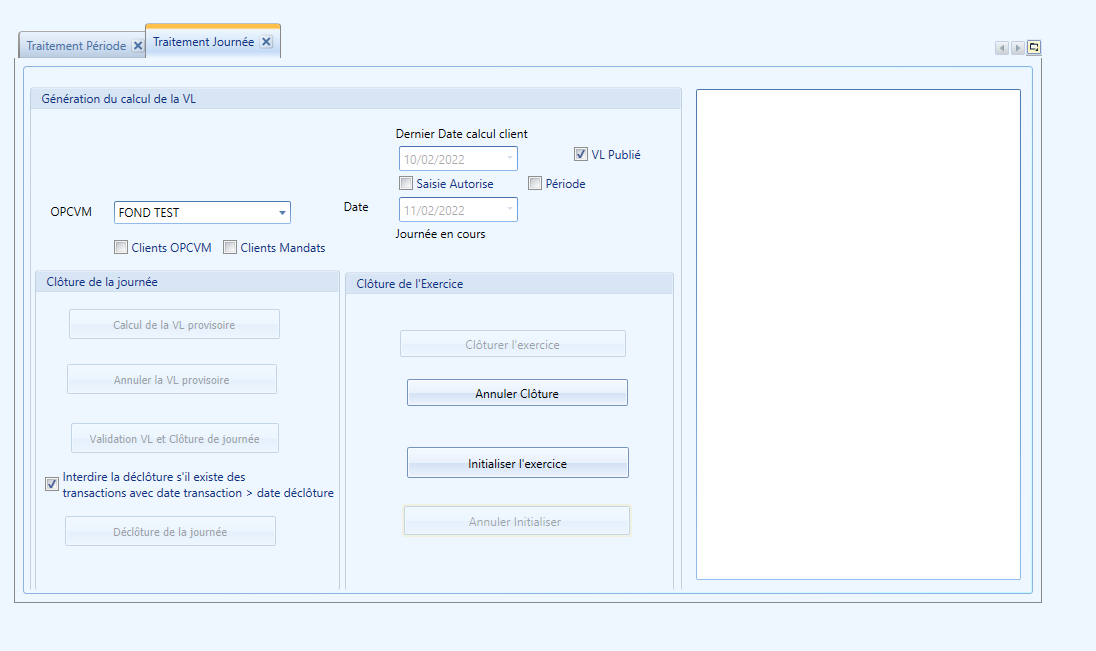Click Déclôture de la journée button
Screen dimensions: 1096x651
tap(171, 531)
